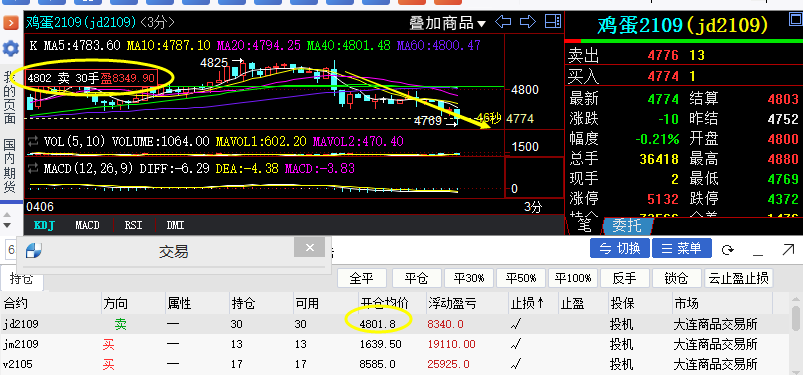Go to previous contract with left arrow
This screenshot has width=803, height=375.
(503, 22)
